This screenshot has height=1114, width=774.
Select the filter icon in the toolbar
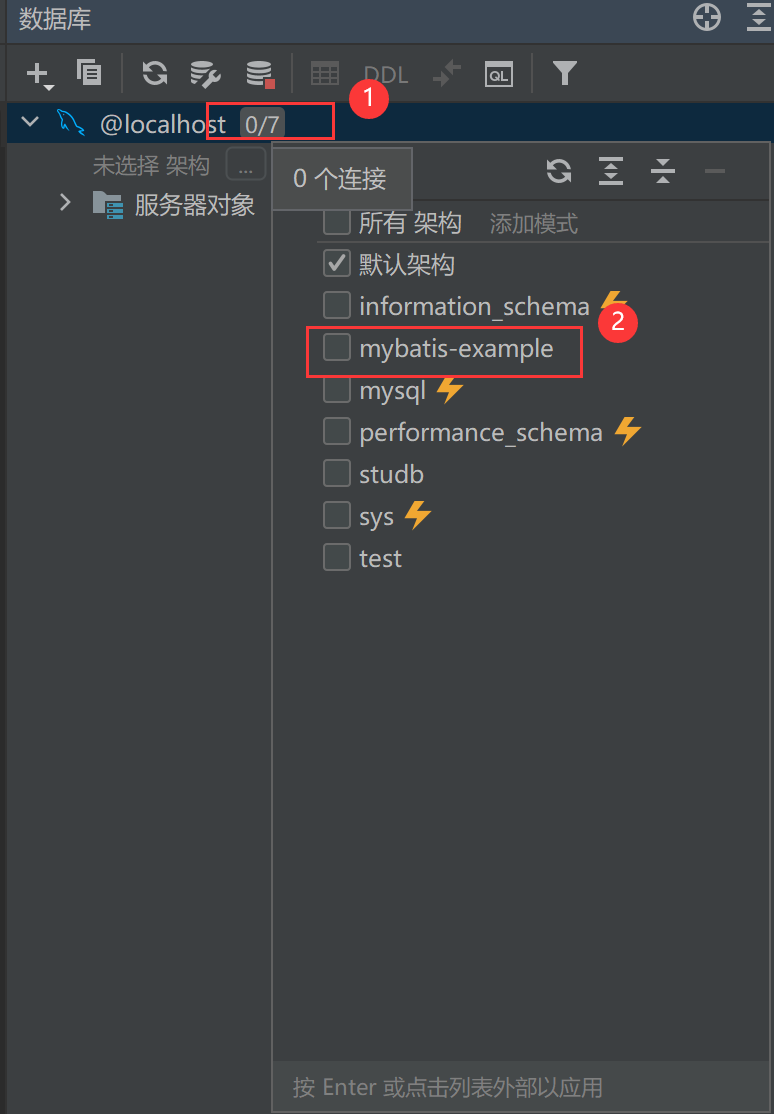pyautogui.click(x=565, y=73)
